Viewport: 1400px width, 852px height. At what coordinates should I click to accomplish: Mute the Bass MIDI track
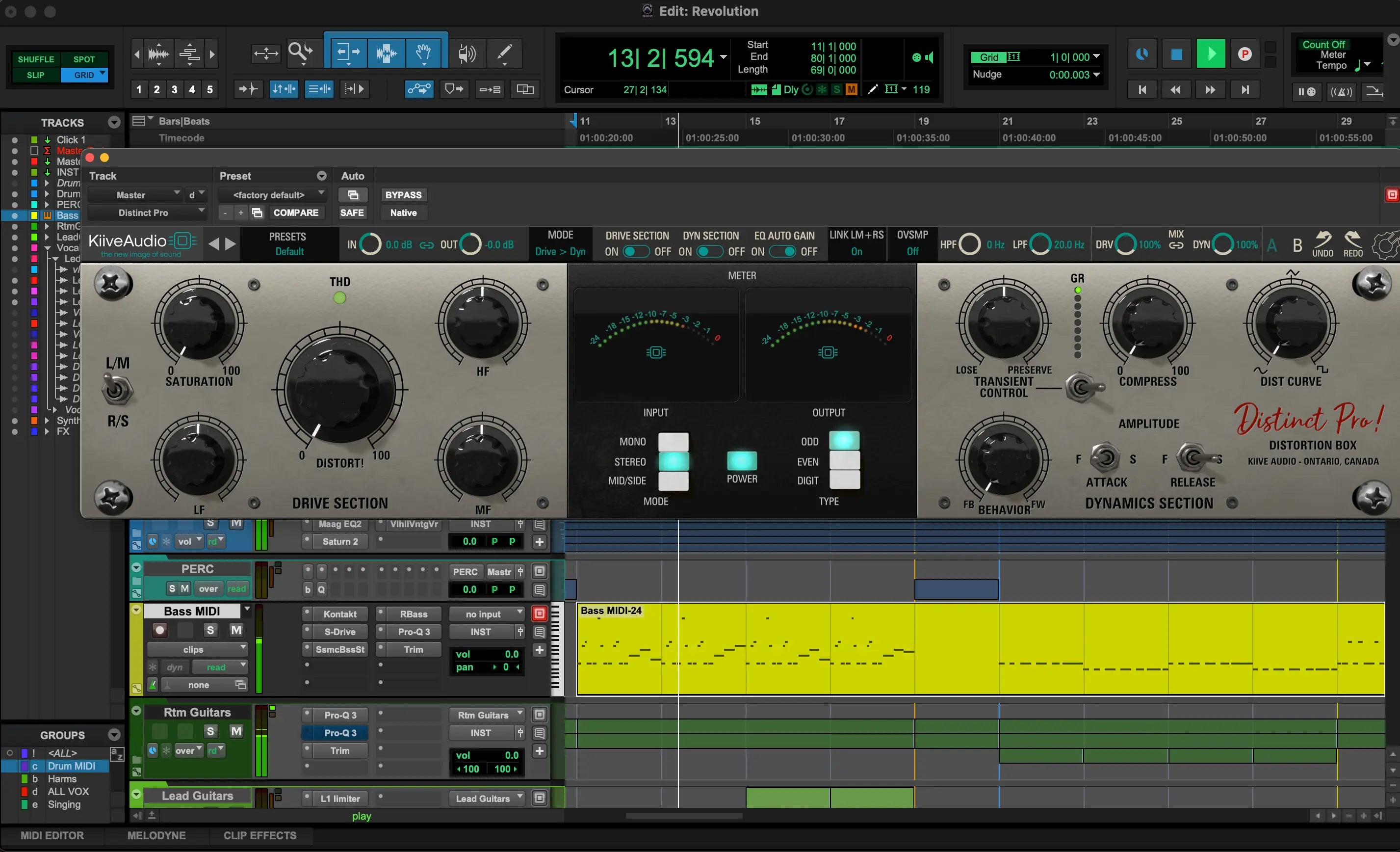(236, 630)
